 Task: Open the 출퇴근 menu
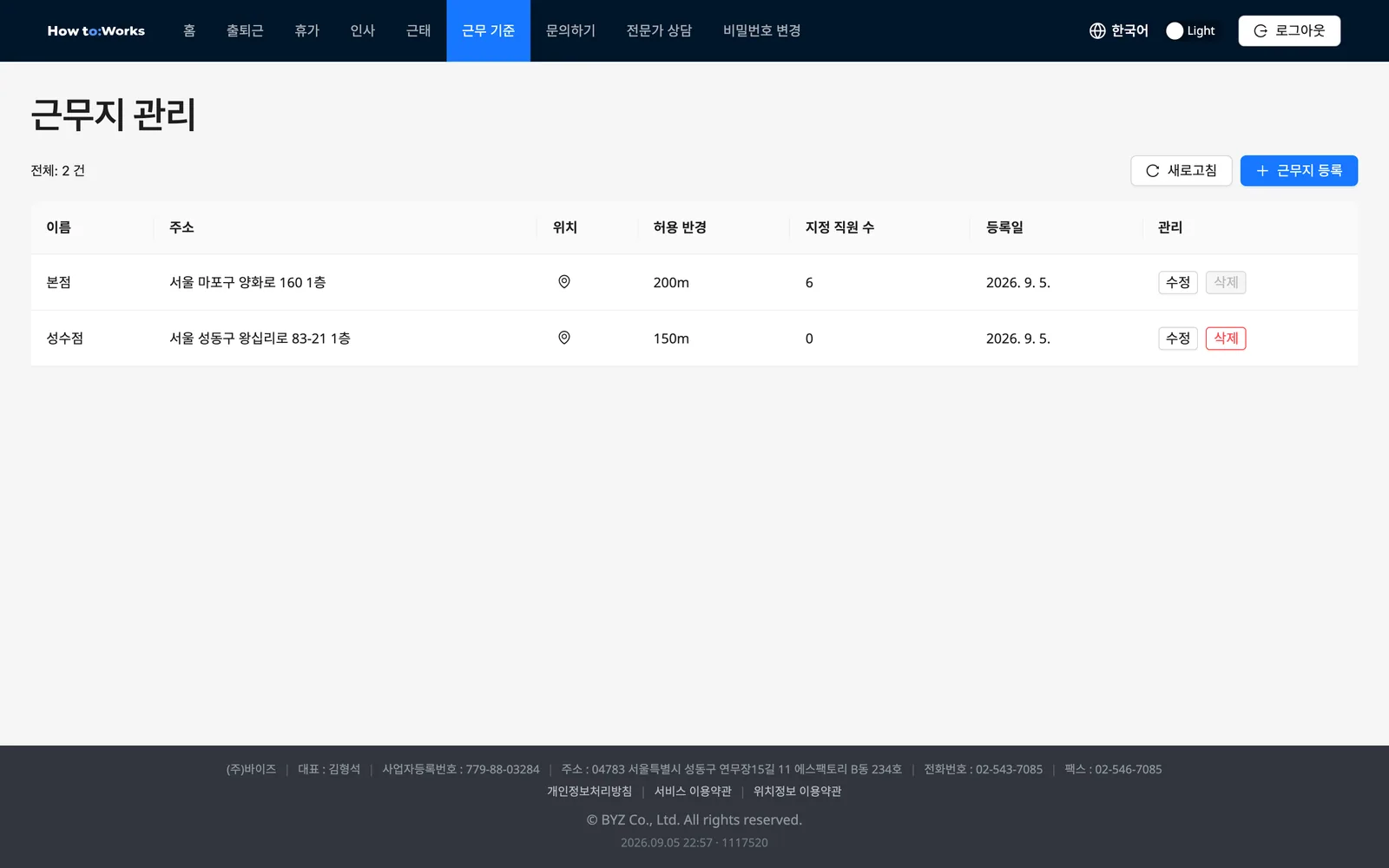click(x=245, y=30)
